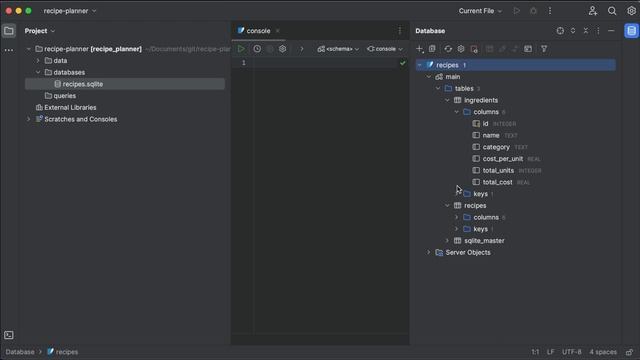Duplicate data source icon in Database toolbar
Viewport: 640px width, 360px height.
(432, 49)
